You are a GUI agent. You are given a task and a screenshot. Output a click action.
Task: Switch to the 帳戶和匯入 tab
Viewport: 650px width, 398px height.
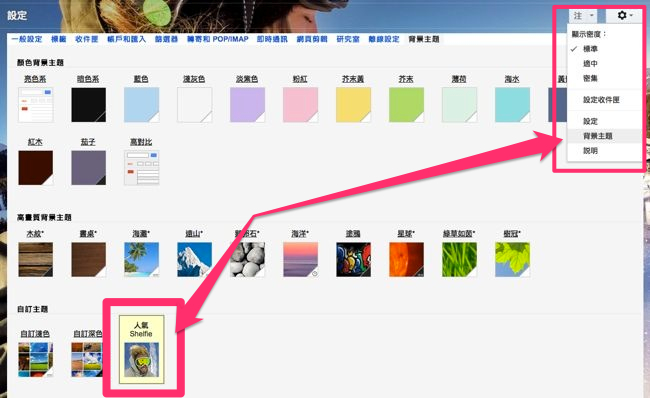(x=126, y=39)
